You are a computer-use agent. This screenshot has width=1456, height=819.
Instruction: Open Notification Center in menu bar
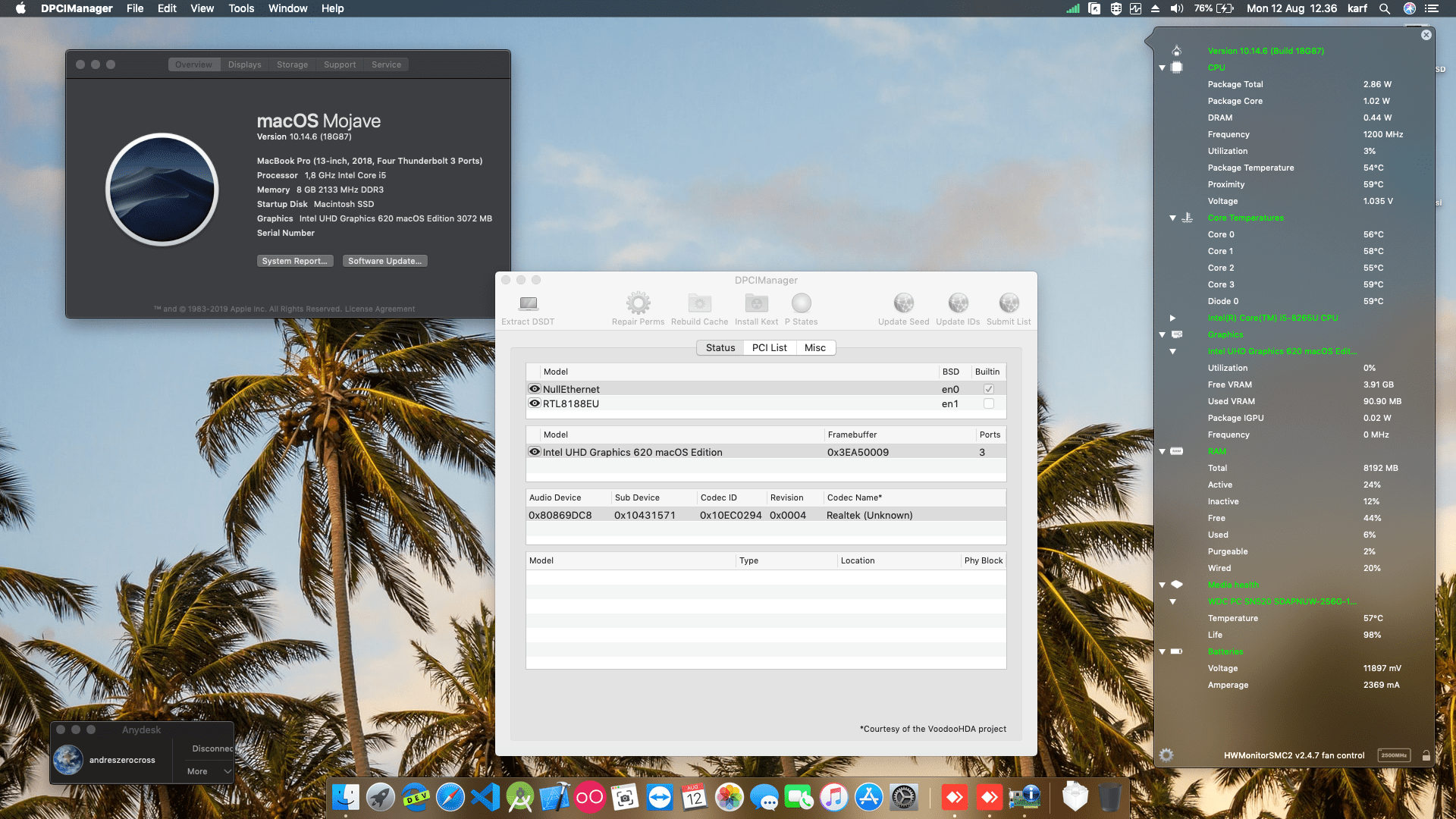[1432, 8]
